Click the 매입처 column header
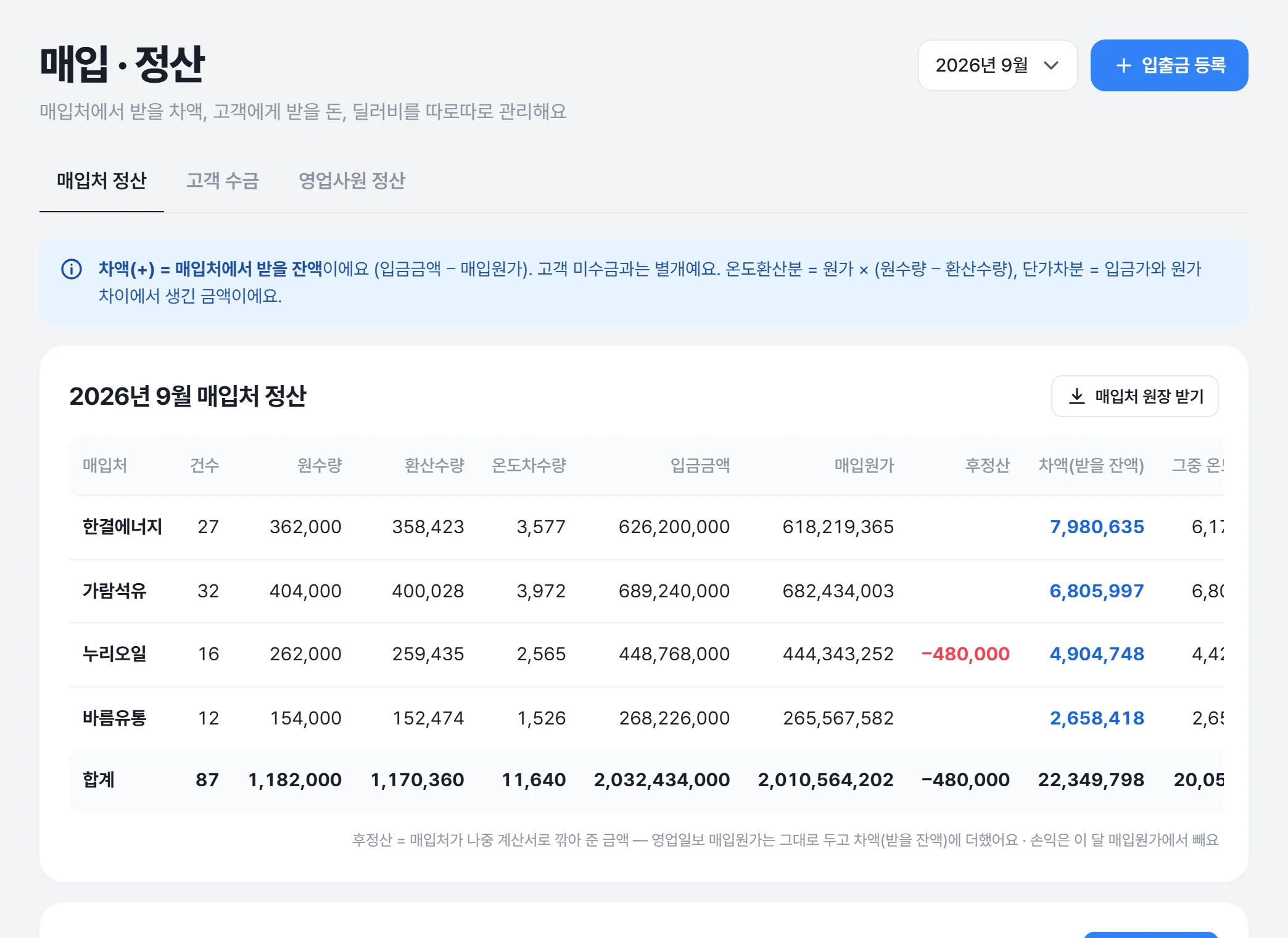This screenshot has height=938, width=1288. click(105, 465)
